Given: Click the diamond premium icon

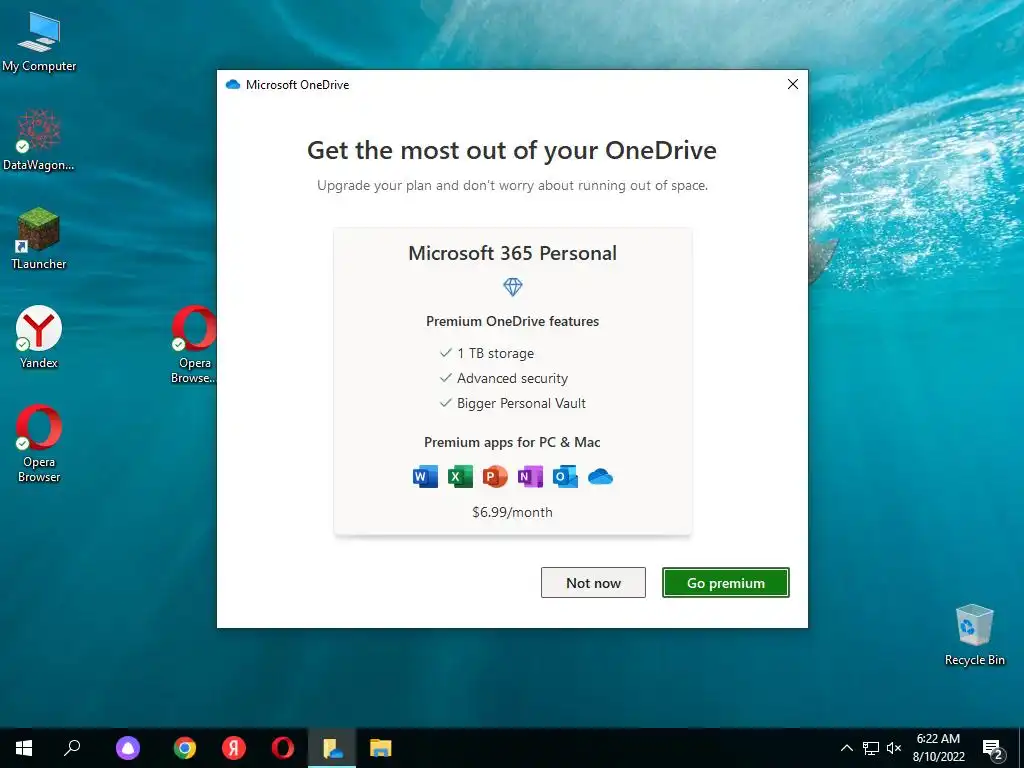Looking at the screenshot, I should (x=513, y=287).
